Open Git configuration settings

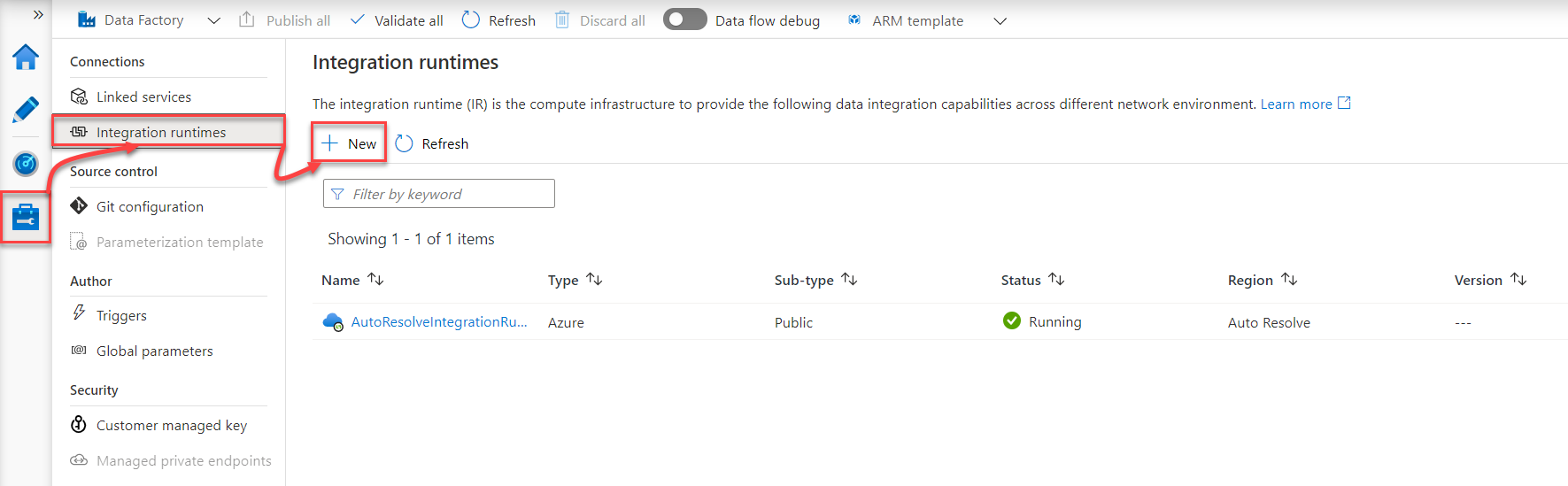point(150,206)
